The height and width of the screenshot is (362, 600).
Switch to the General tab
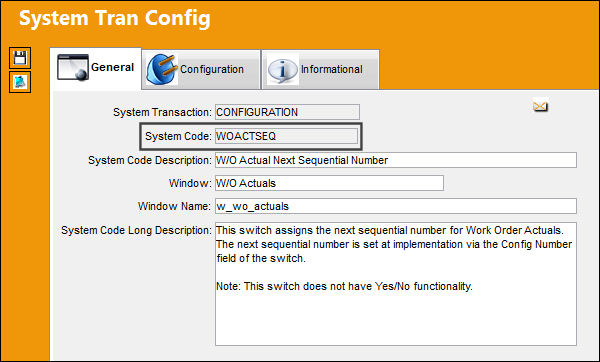tap(96, 68)
